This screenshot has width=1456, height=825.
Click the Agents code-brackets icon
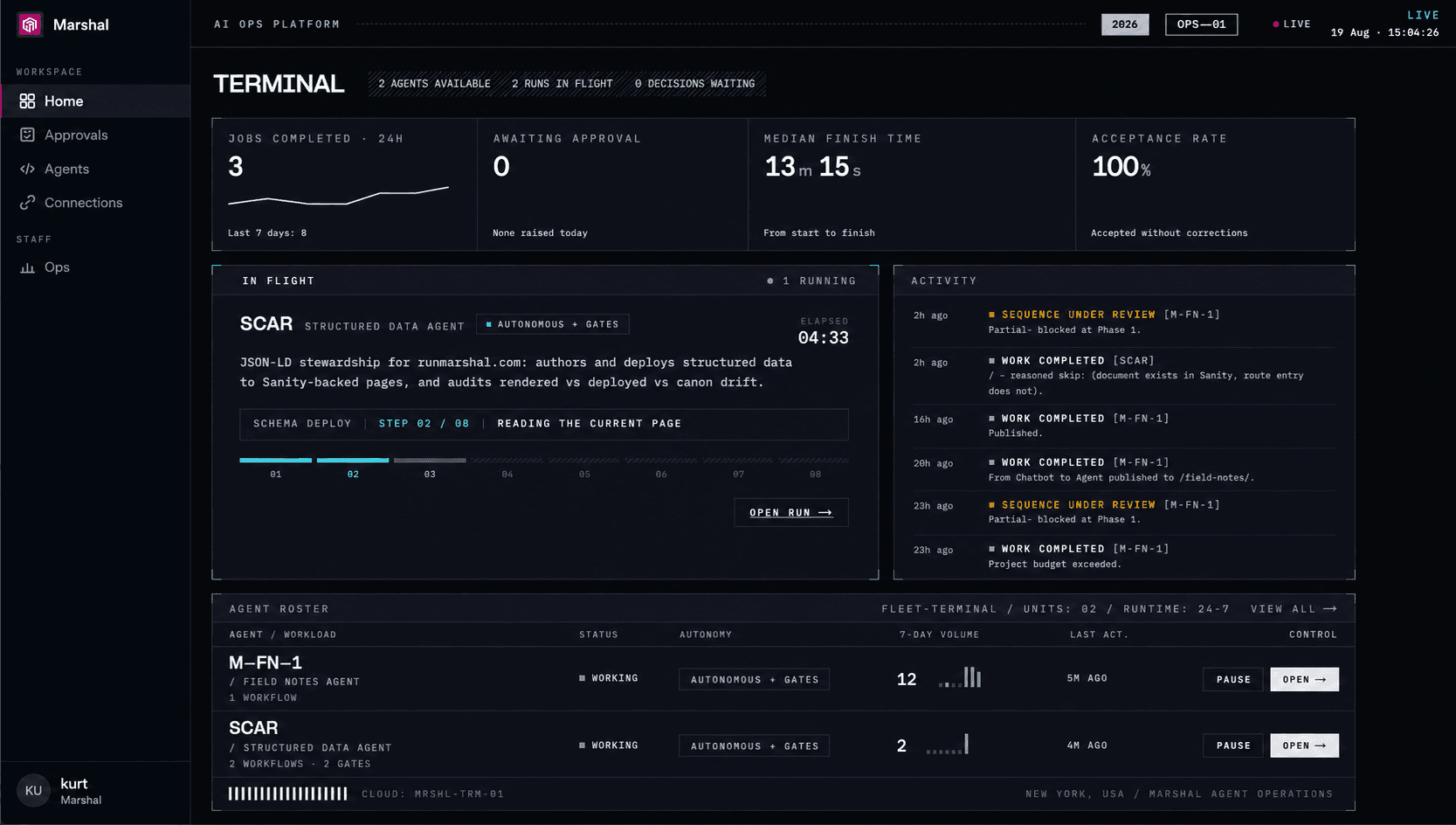point(27,169)
